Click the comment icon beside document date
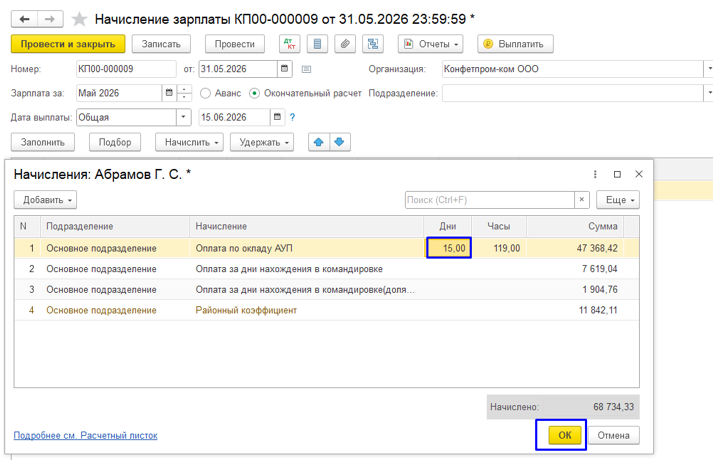The width and height of the screenshot is (722, 470). coord(306,69)
